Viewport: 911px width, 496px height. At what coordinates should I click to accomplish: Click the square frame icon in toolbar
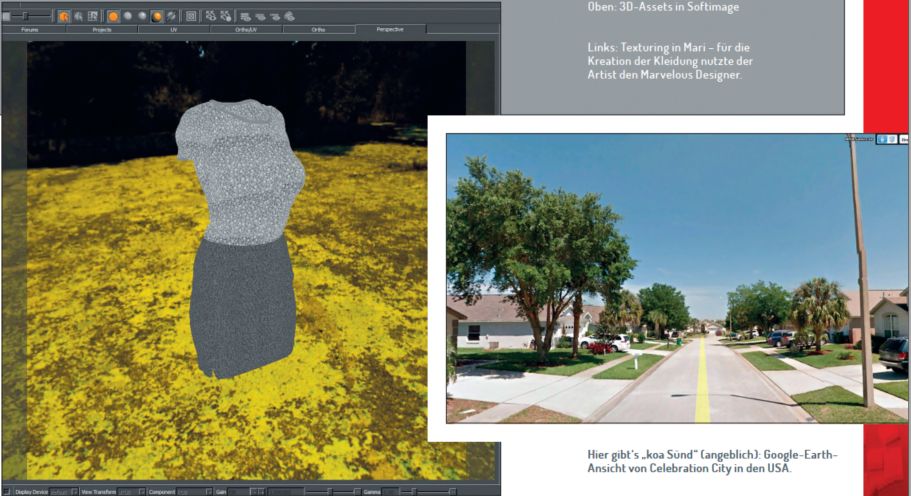pyautogui.click(x=191, y=16)
